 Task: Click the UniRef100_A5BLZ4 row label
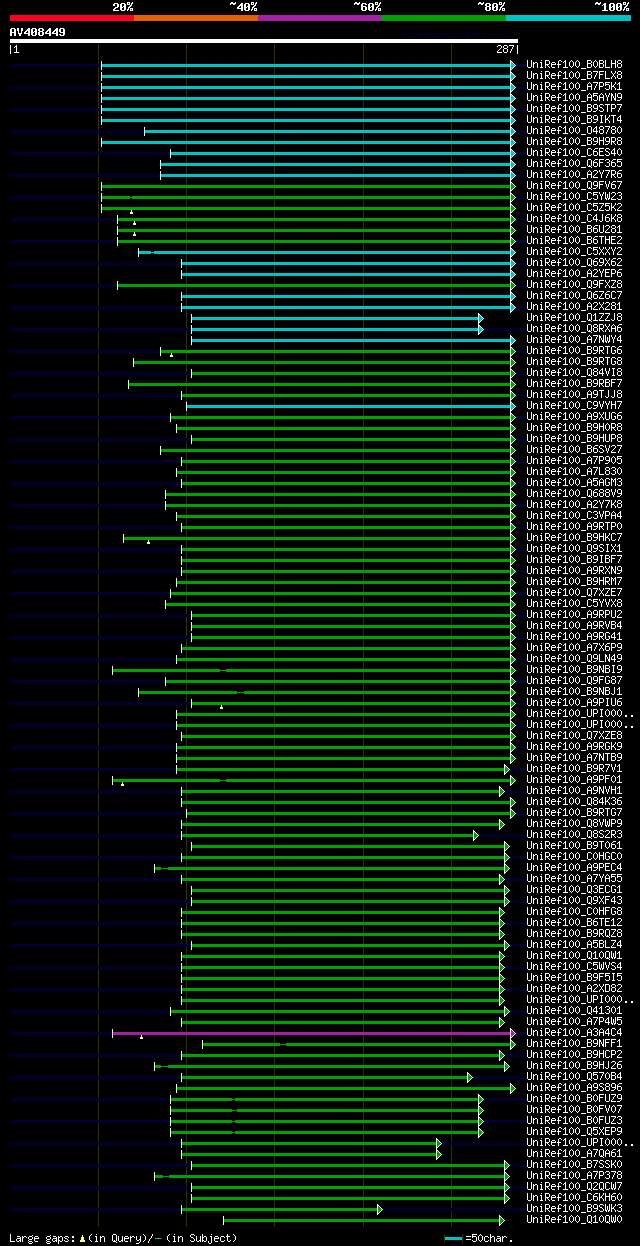[x=574, y=944]
